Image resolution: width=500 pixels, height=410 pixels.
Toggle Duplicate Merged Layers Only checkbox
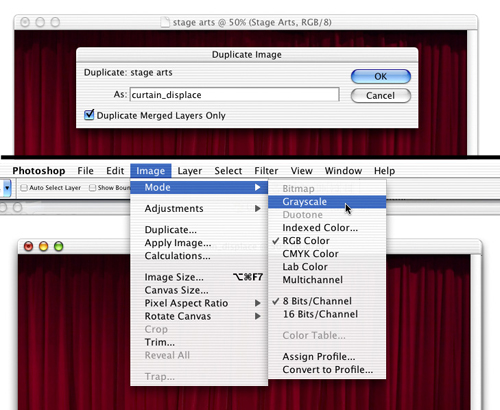tap(89, 115)
